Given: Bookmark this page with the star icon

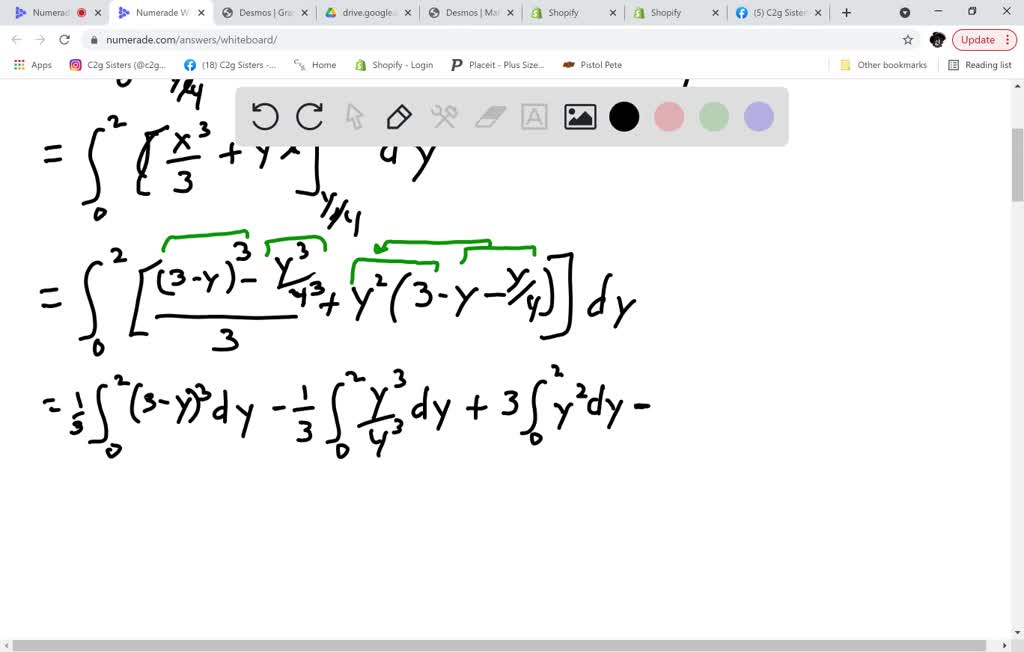Looking at the screenshot, I should tap(908, 40).
